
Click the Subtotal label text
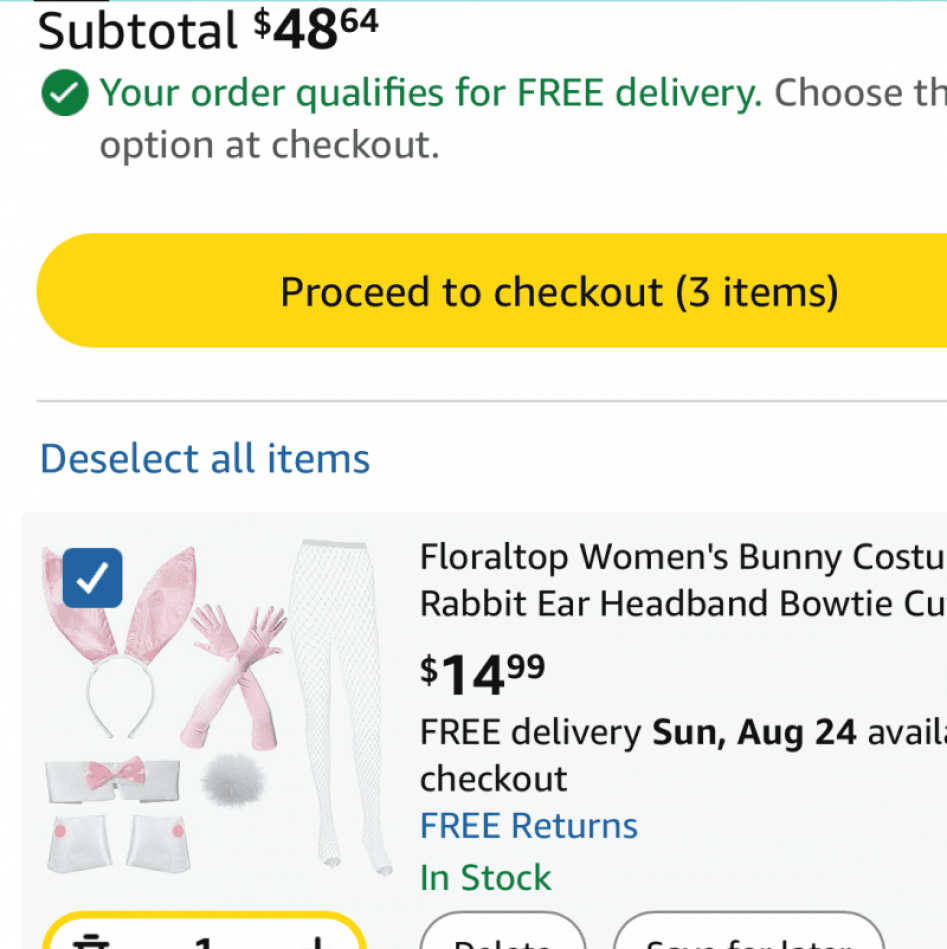point(137,31)
